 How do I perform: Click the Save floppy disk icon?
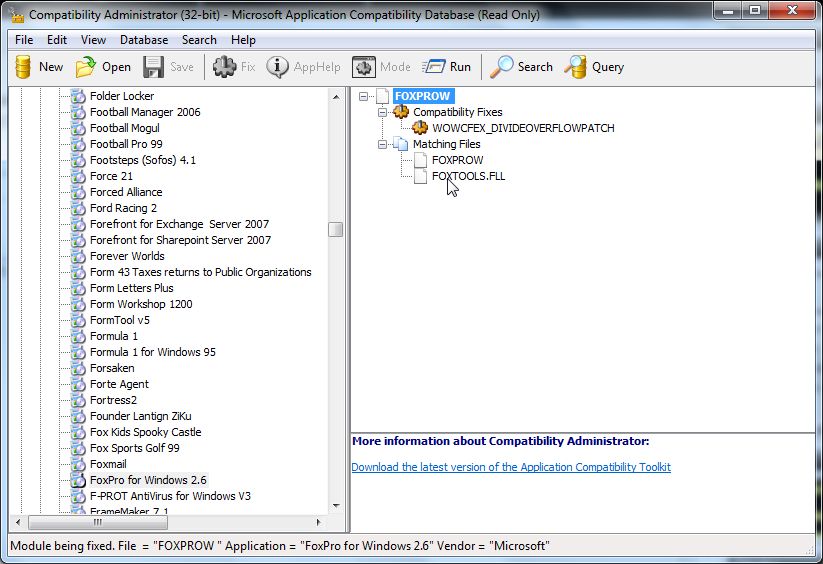click(x=153, y=67)
